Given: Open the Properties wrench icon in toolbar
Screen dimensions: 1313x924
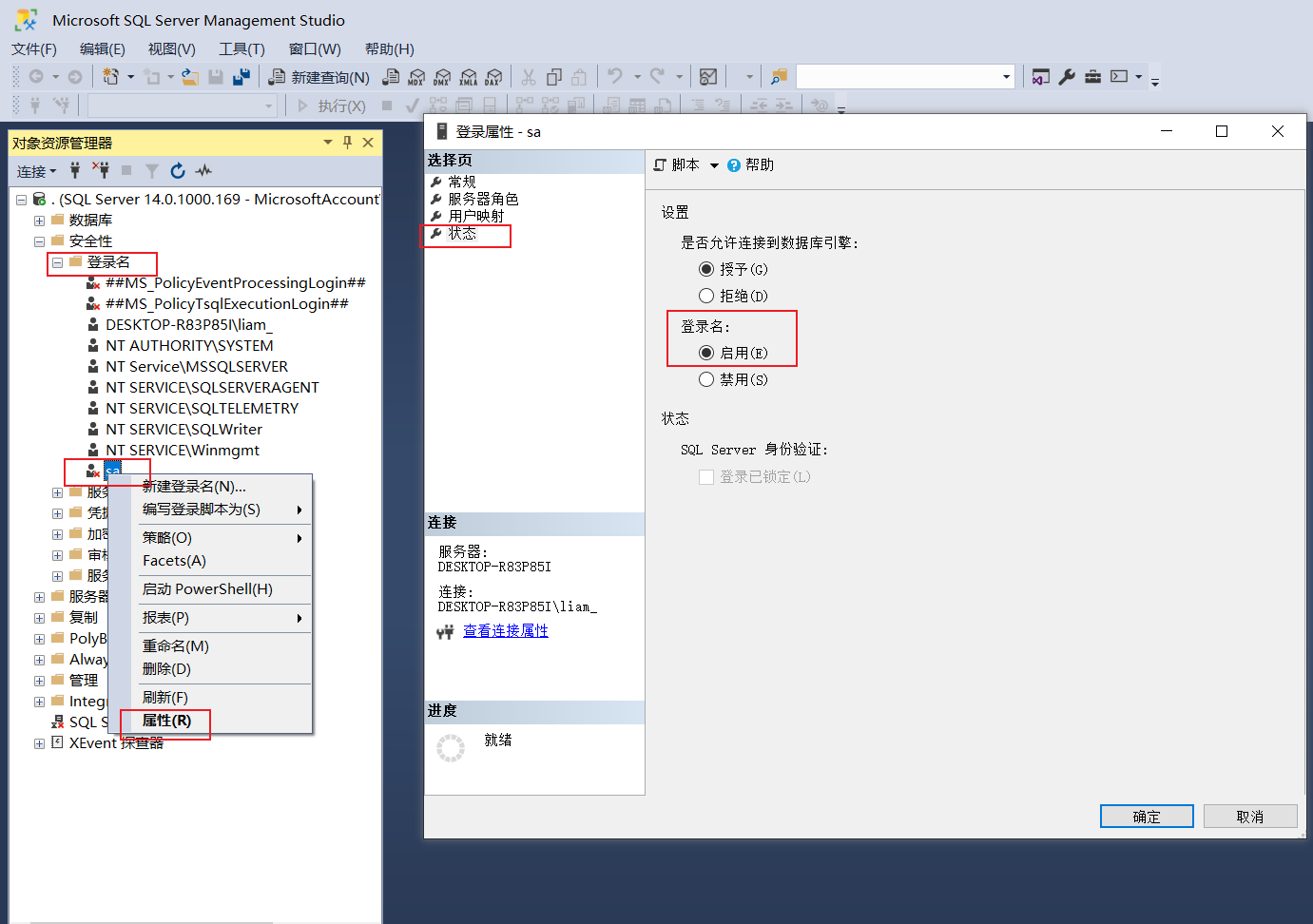Looking at the screenshot, I should click(1067, 77).
